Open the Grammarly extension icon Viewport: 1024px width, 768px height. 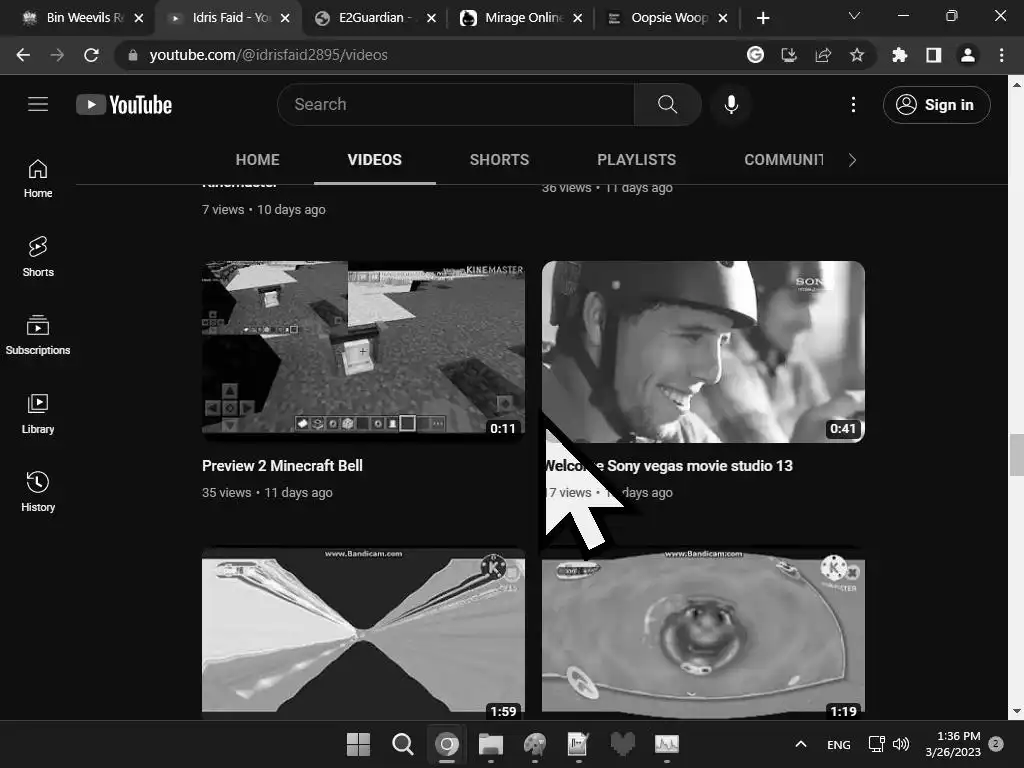point(755,55)
